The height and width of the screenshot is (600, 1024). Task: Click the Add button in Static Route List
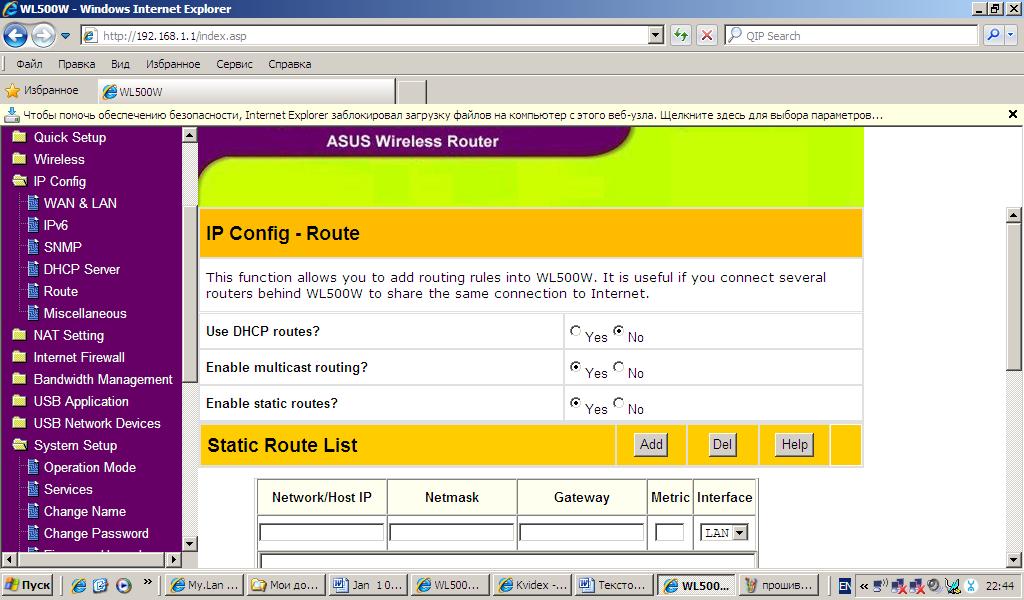(651, 445)
